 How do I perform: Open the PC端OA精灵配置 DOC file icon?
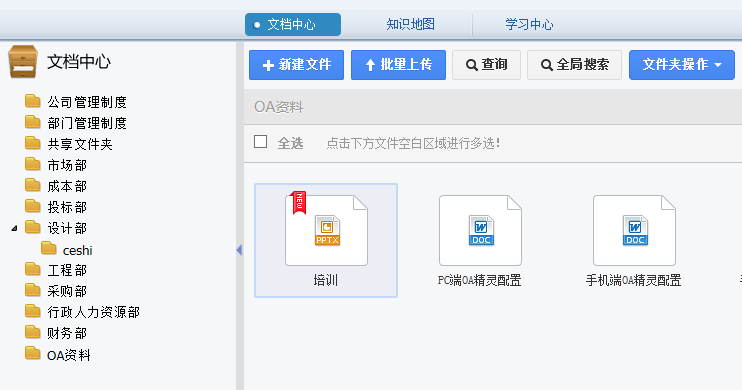point(480,230)
